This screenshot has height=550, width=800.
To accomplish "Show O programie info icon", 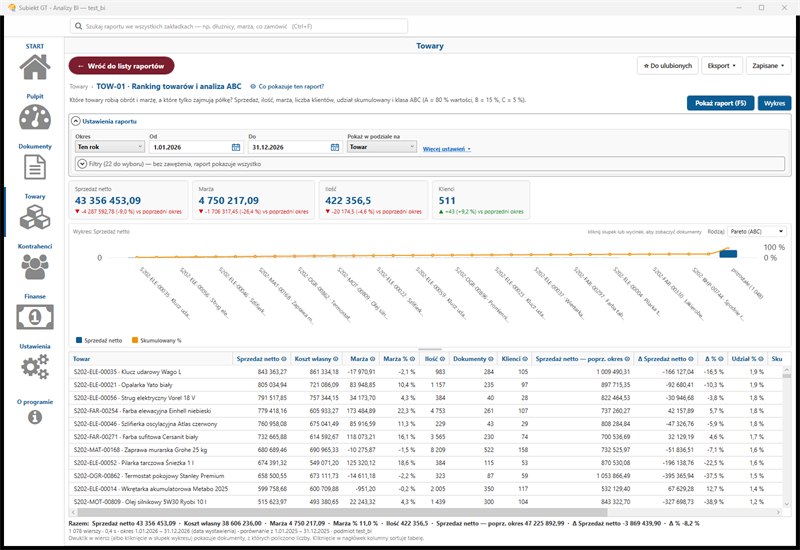I will (x=35, y=417).
